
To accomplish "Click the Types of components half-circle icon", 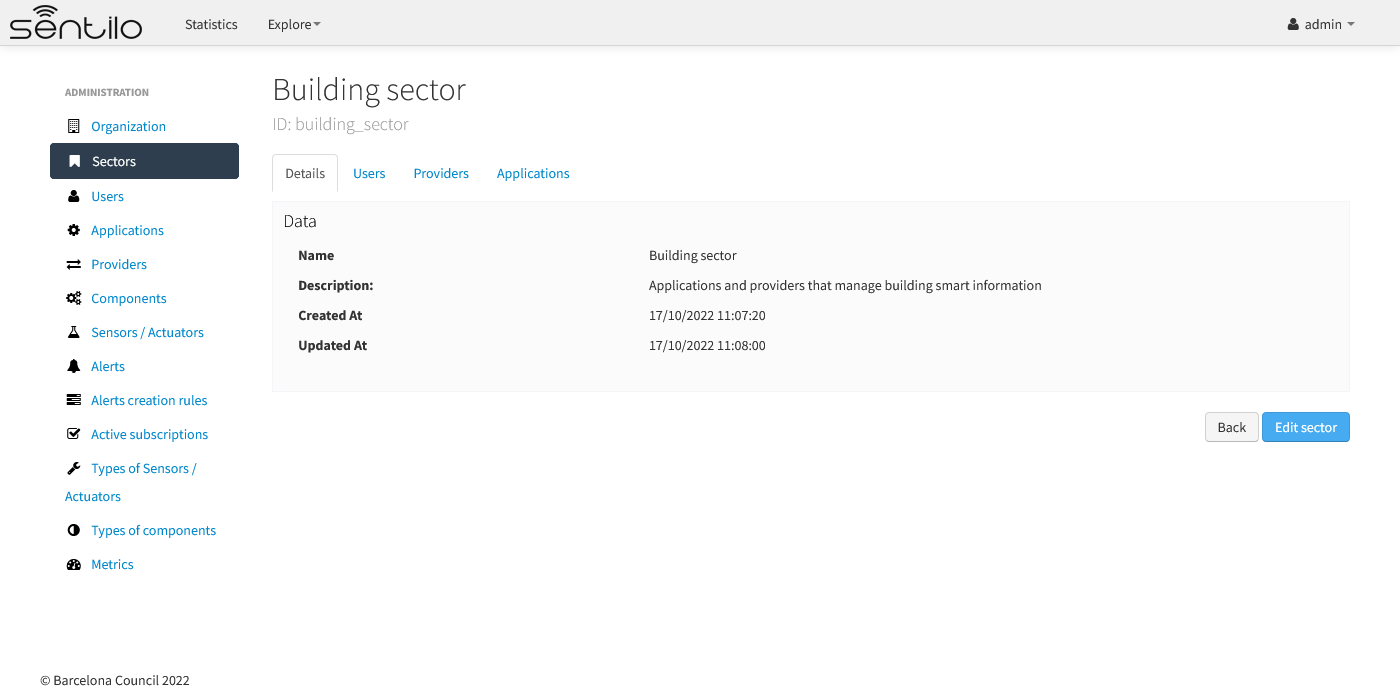I will (73, 530).
